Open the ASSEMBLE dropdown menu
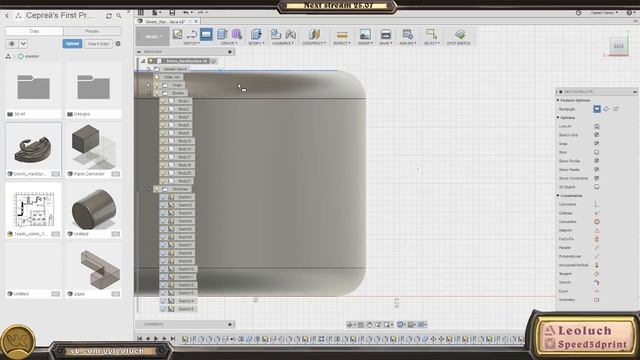 [x=283, y=43]
